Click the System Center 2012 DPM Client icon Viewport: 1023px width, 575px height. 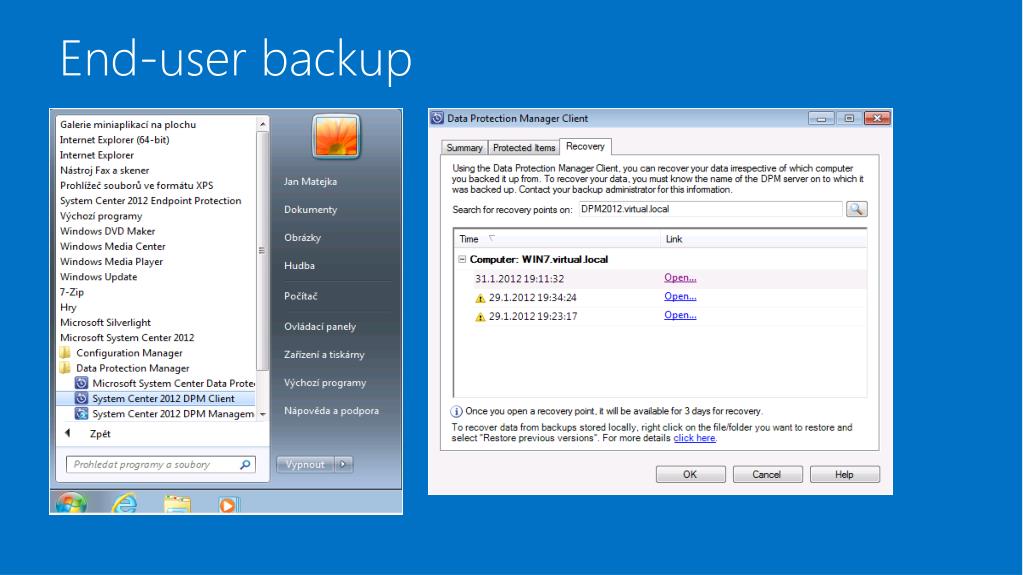(81, 398)
